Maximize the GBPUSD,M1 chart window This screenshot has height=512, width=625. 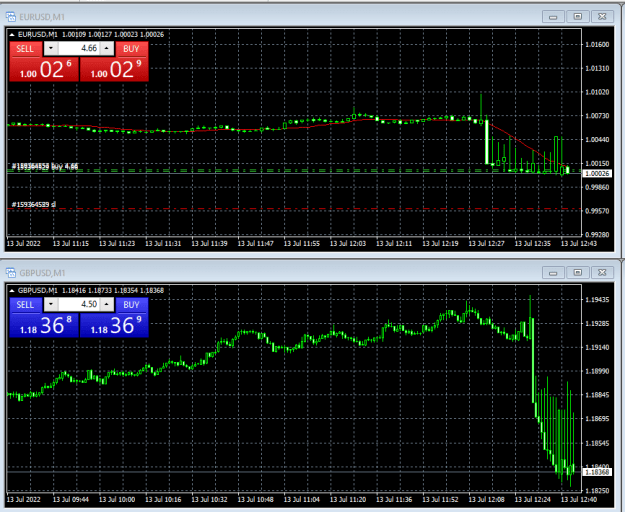(578, 273)
